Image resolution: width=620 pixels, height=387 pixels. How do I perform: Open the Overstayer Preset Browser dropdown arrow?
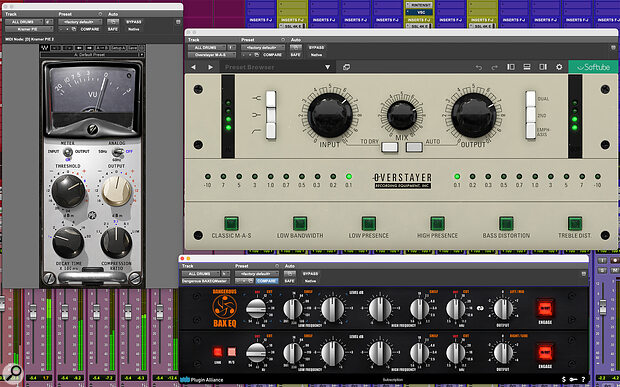pyautogui.click(x=327, y=68)
